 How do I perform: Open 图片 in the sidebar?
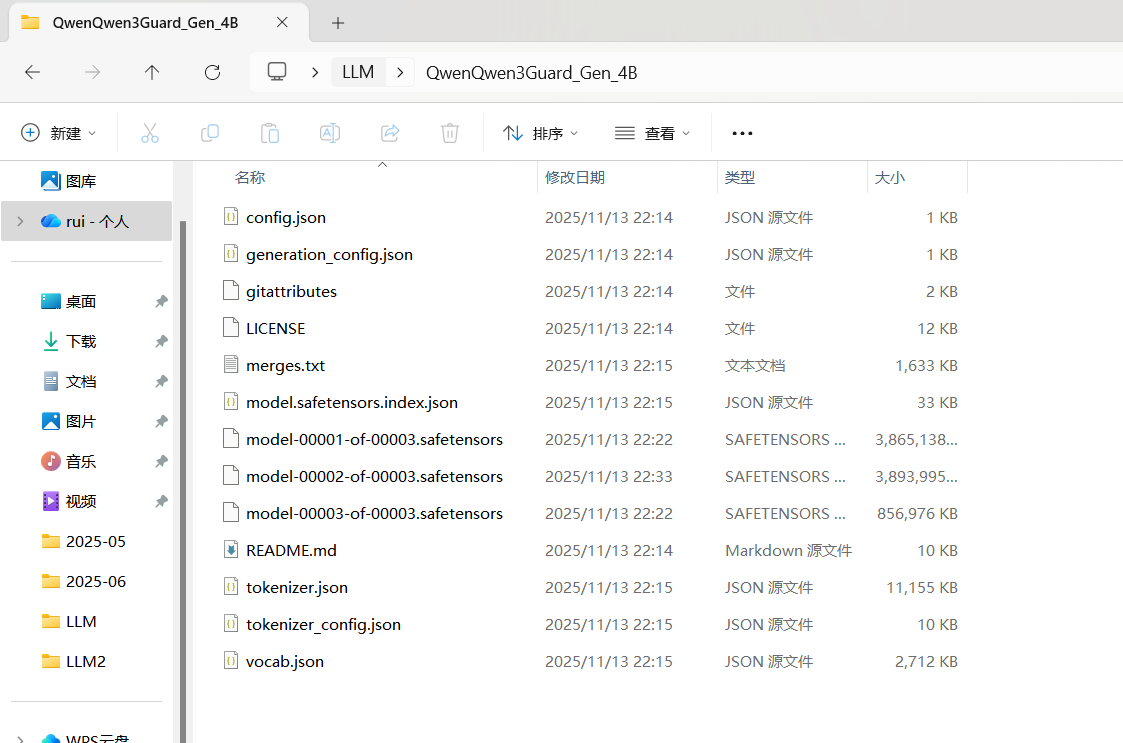[x=69, y=421]
